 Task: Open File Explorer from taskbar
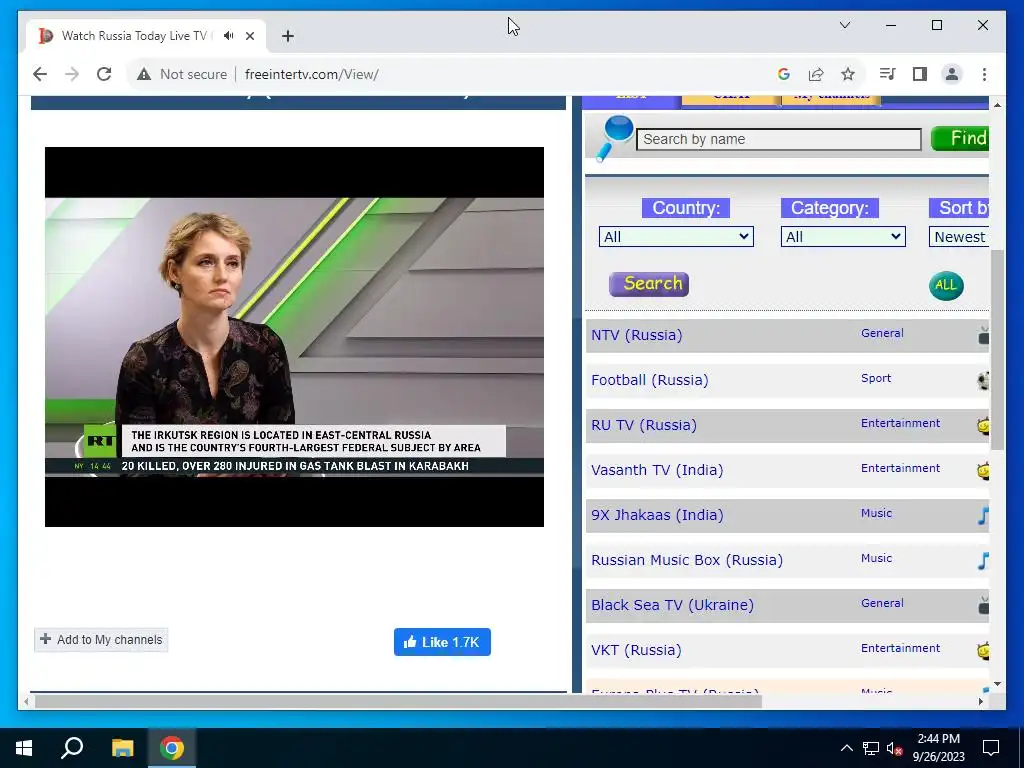pyautogui.click(x=122, y=748)
